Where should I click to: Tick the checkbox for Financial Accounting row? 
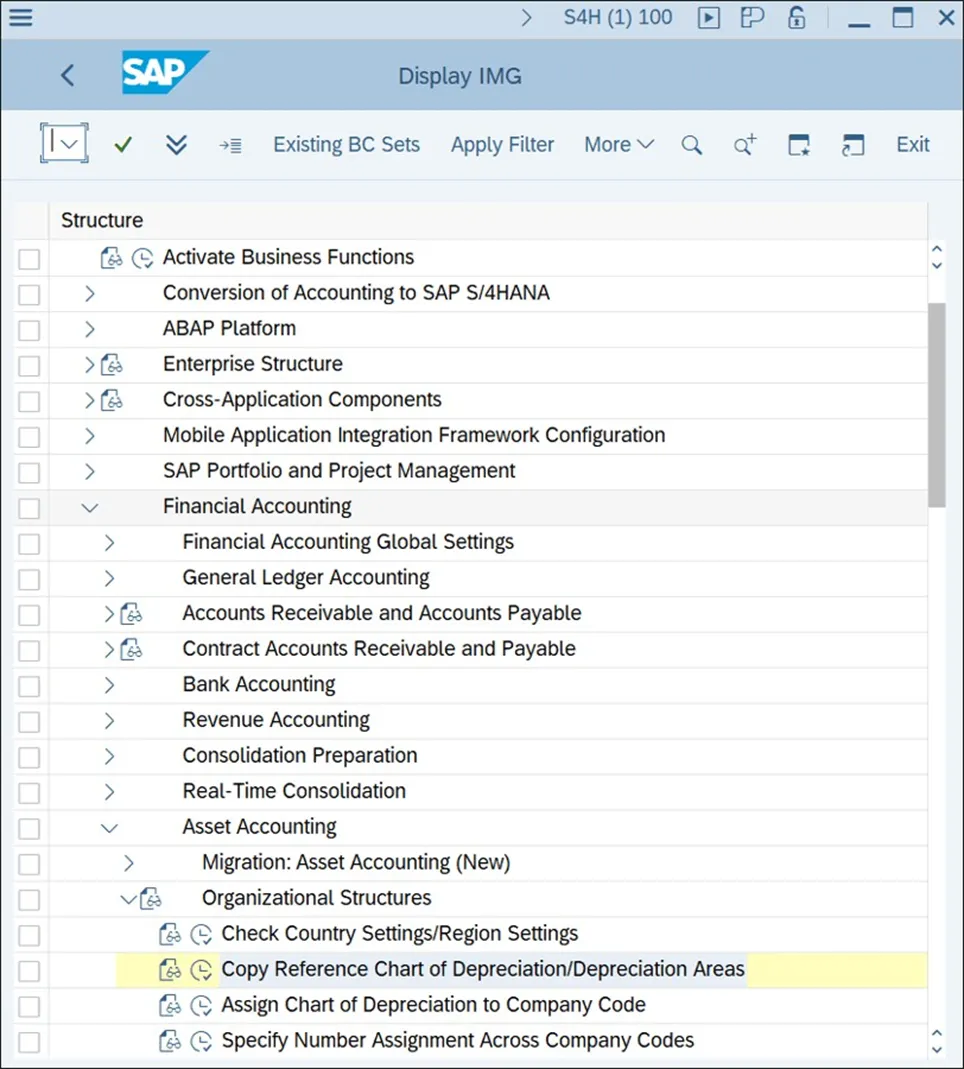[29, 508]
